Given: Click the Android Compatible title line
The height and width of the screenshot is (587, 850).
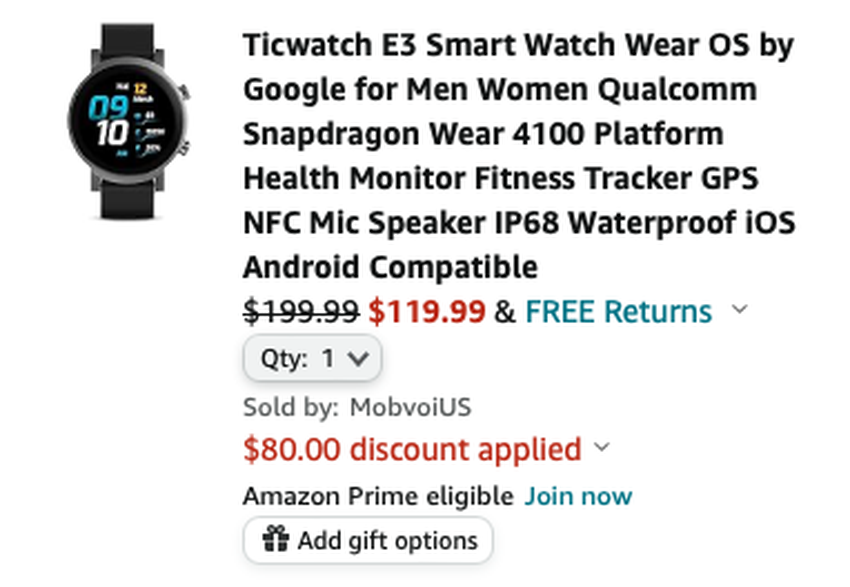Looking at the screenshot, I should point(390,267).
